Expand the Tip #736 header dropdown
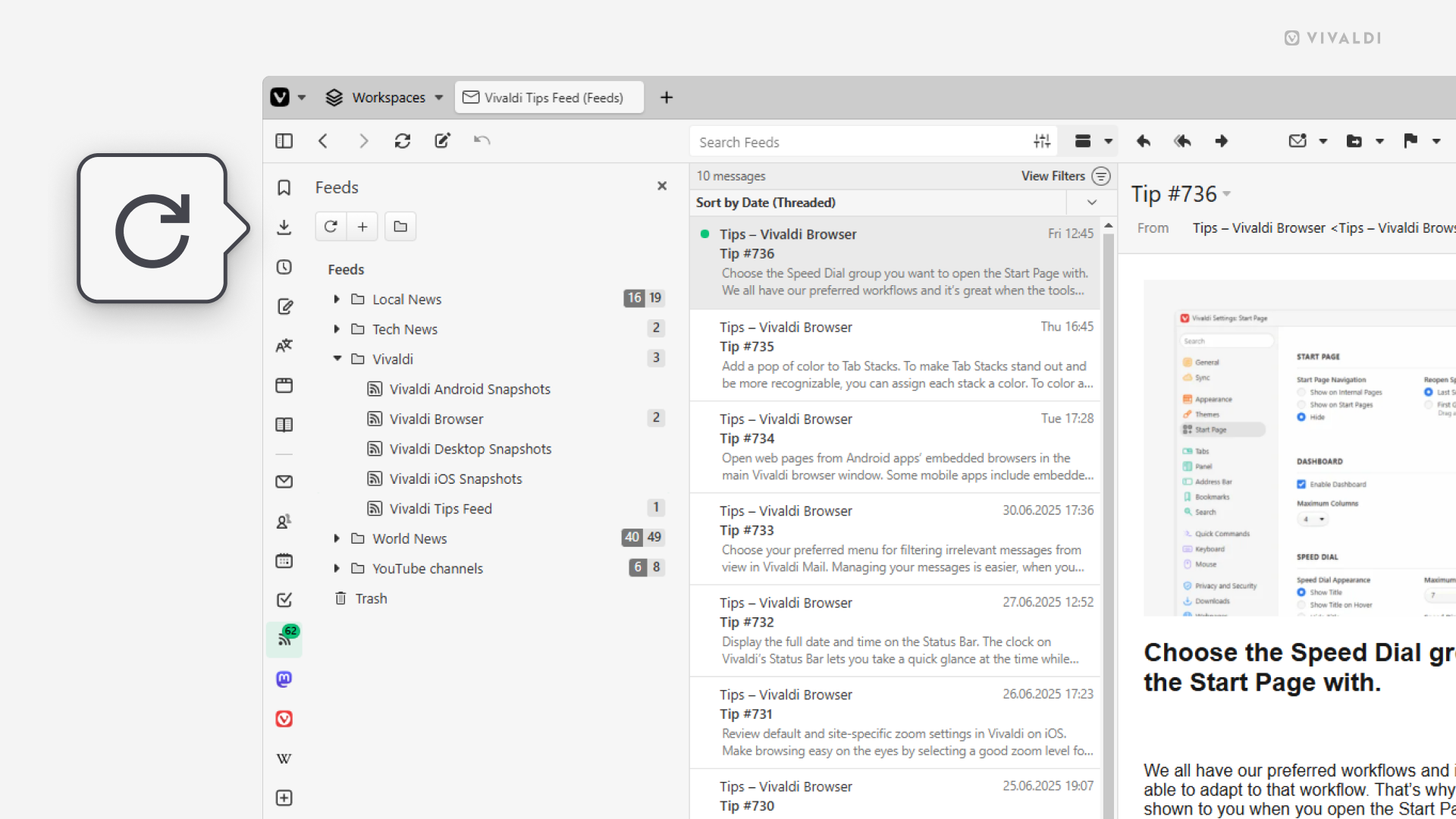Viewport: 1456px width, 819px height. click(1227, 194)
